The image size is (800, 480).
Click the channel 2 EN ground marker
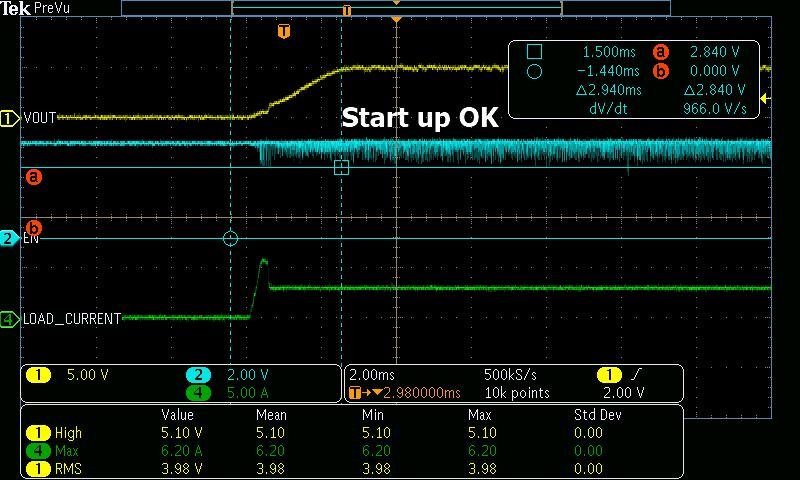(9, 238)
